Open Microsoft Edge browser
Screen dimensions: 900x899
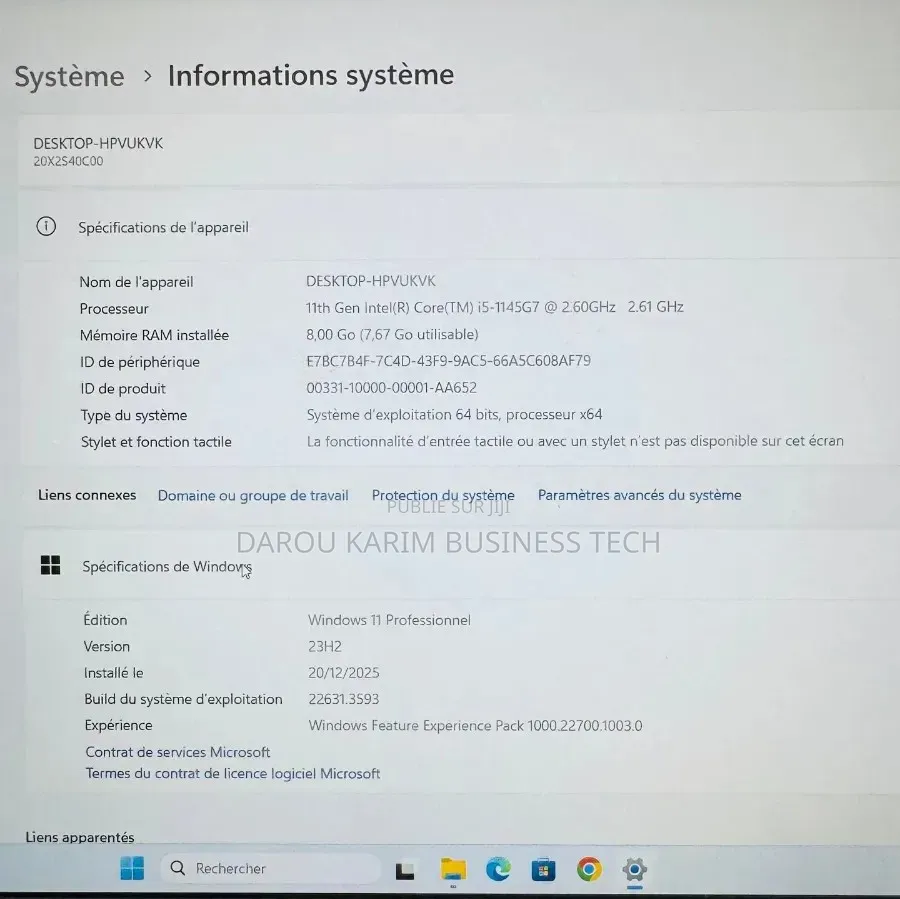pyautogui.click(x=498, y=869)
